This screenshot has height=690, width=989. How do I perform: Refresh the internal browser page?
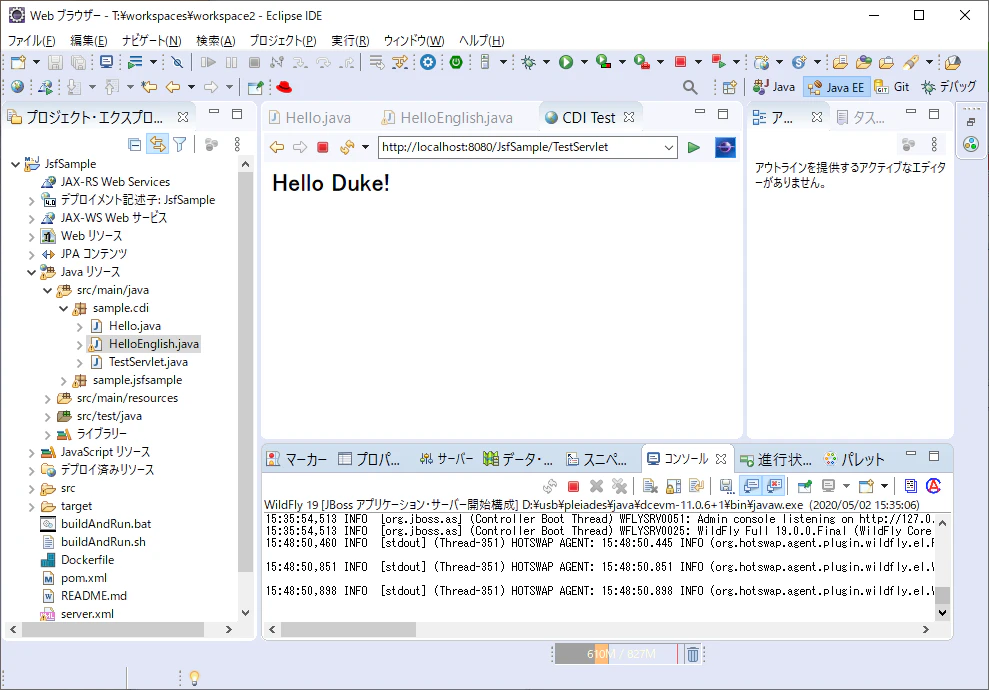[x=347, y=147]
